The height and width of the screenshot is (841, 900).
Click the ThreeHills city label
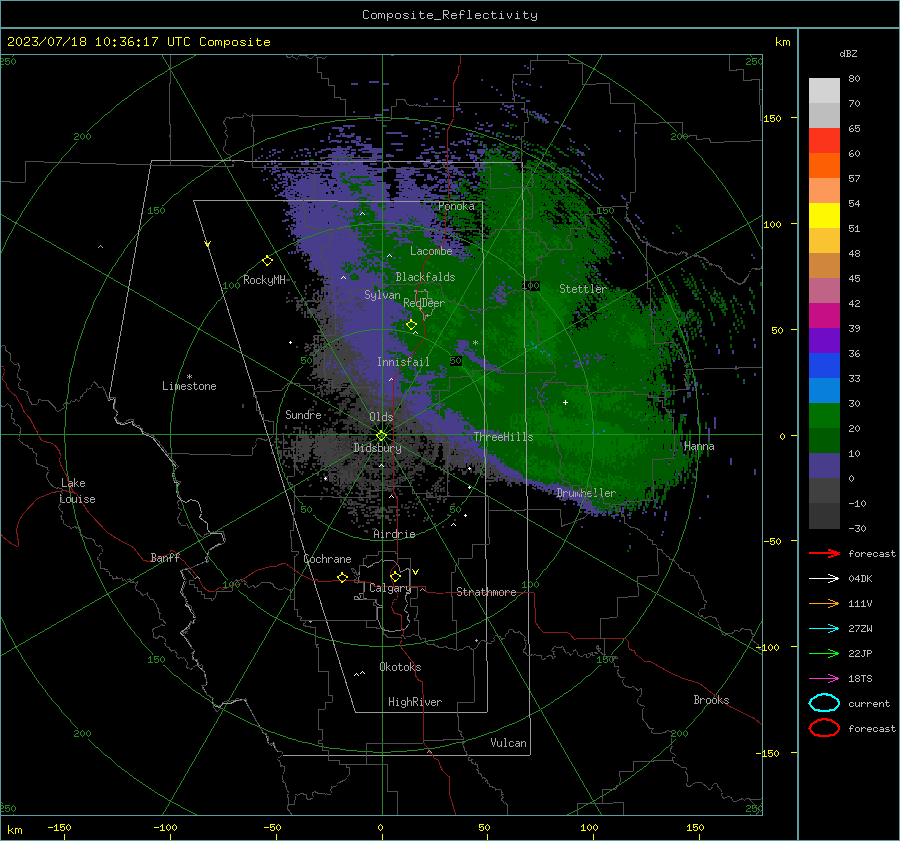(x=503, y=437)
